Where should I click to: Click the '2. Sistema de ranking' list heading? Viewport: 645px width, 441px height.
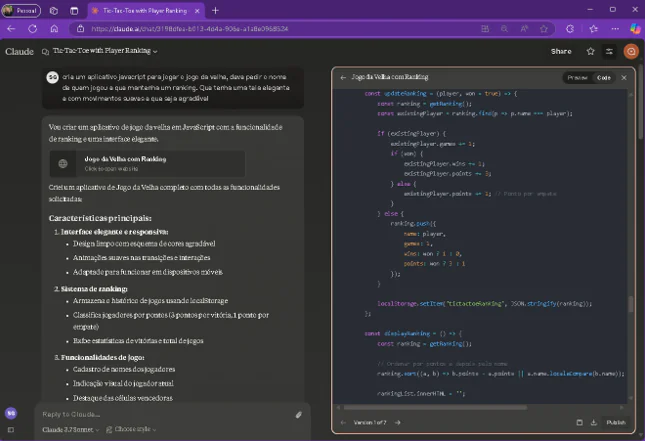[x=90, y=289]
